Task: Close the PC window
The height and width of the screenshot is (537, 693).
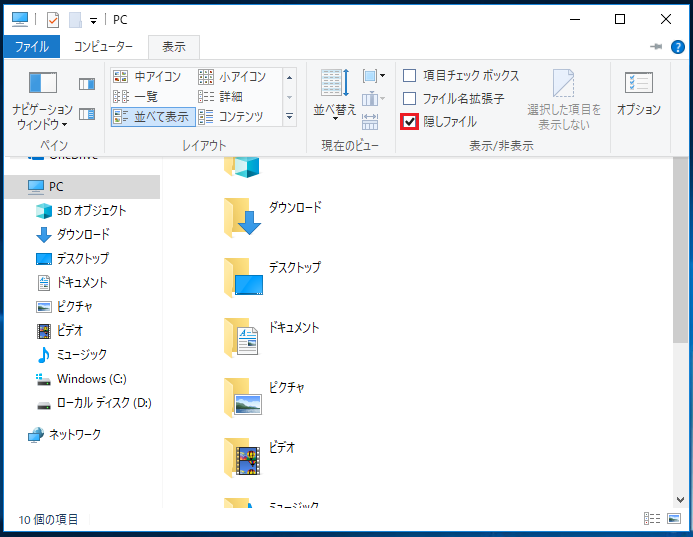Action: 666,19
